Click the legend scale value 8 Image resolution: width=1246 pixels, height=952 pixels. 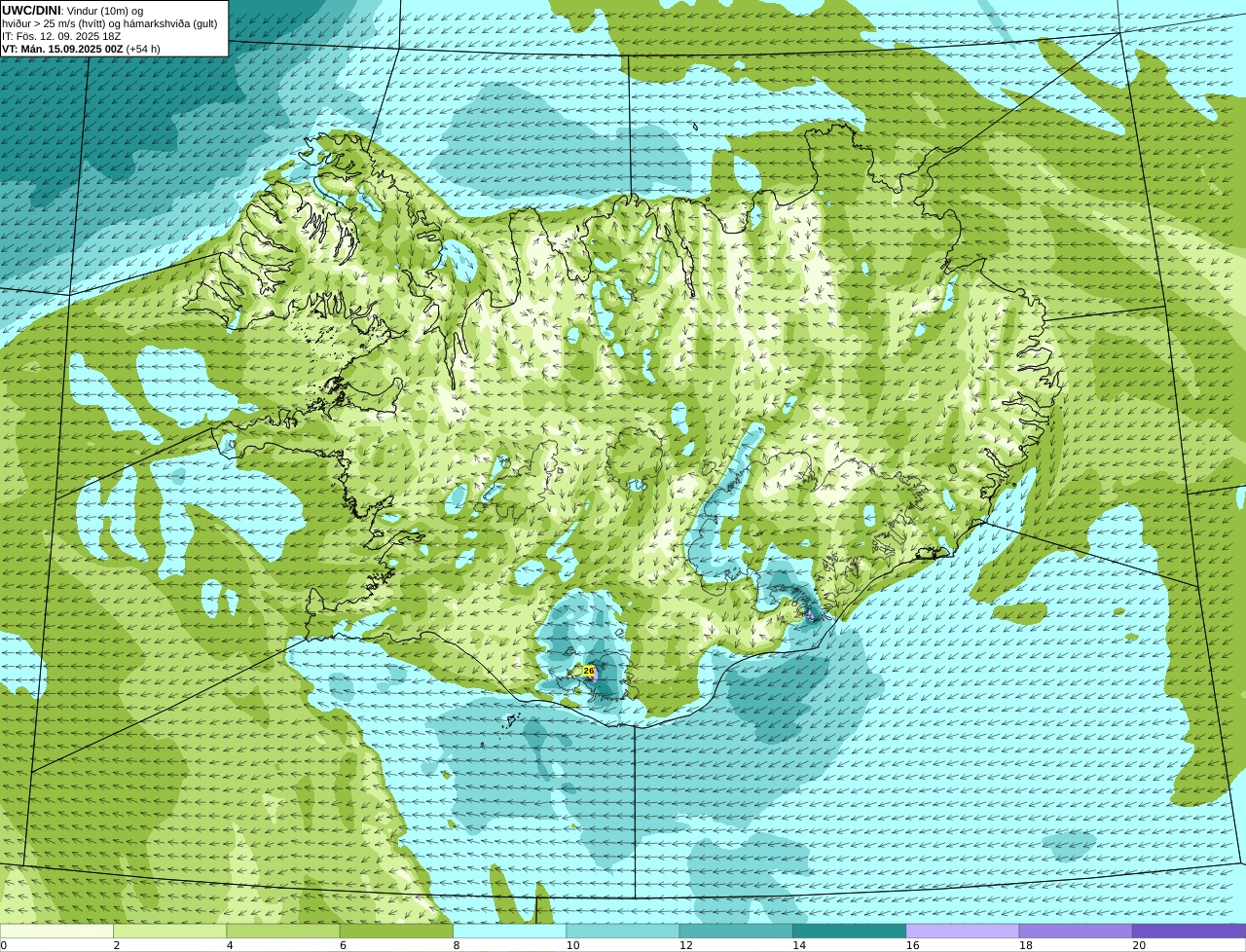coord(457,945)
